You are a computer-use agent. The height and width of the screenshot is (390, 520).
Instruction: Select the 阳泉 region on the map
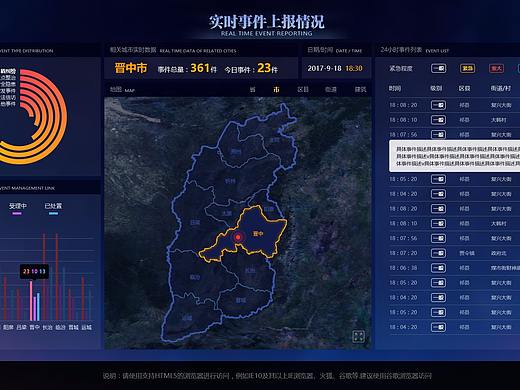[269, 209]
